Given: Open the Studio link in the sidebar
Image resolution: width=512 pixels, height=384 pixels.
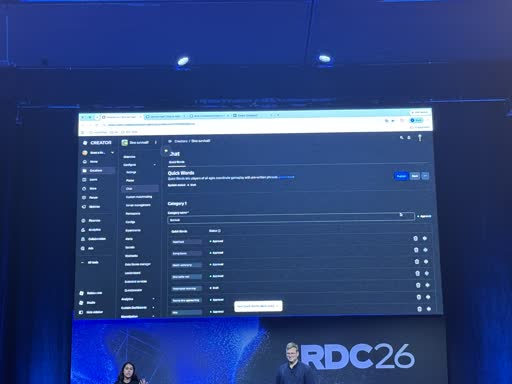Looking at the screenshot, I should (88, 303).
